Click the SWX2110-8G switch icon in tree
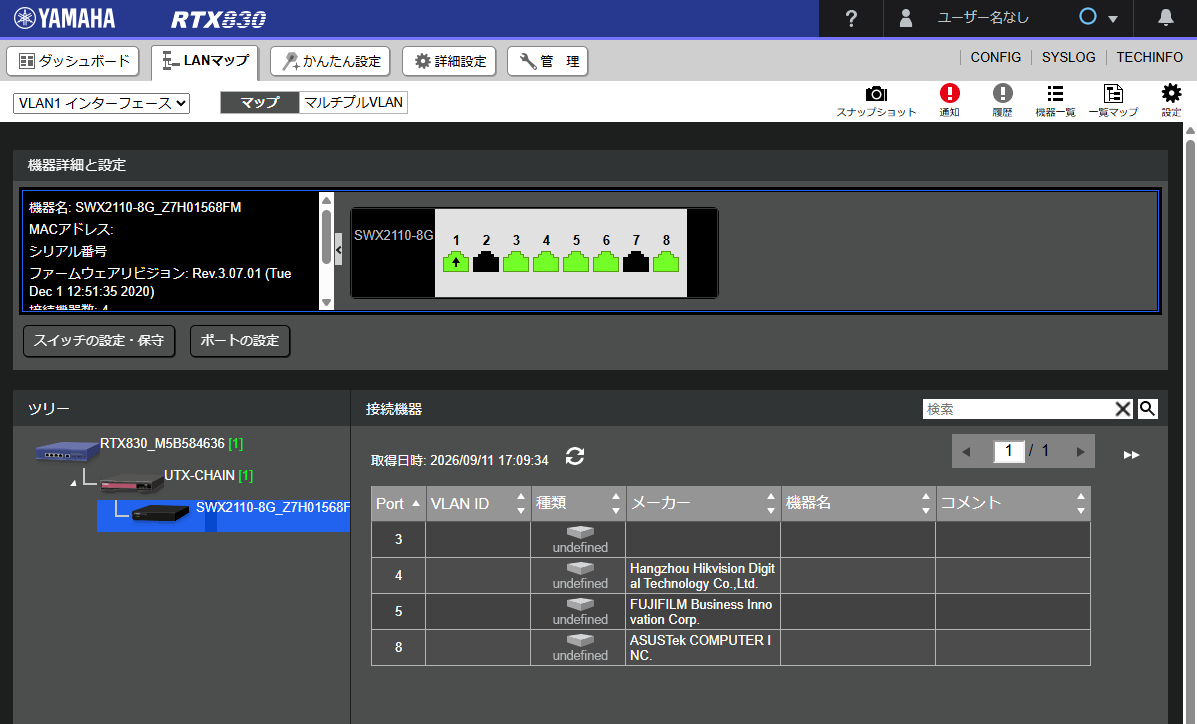Viewport: 1197px width, 724px height. (x=160, y=512)
